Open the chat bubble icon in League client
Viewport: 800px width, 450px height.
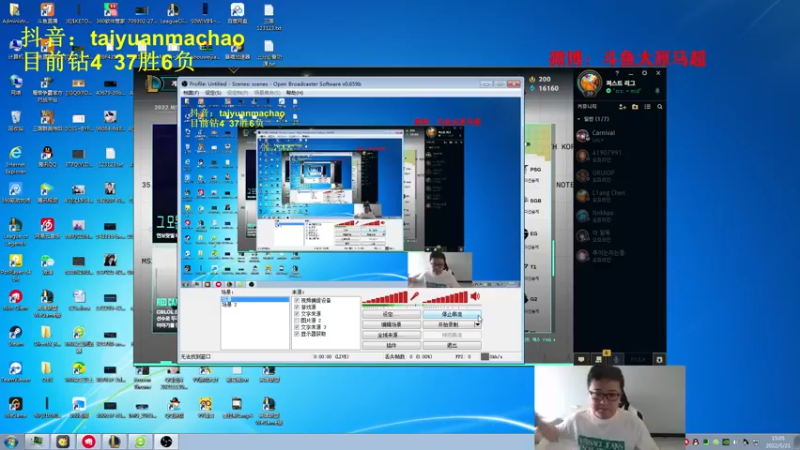click(x=581, y=360)
